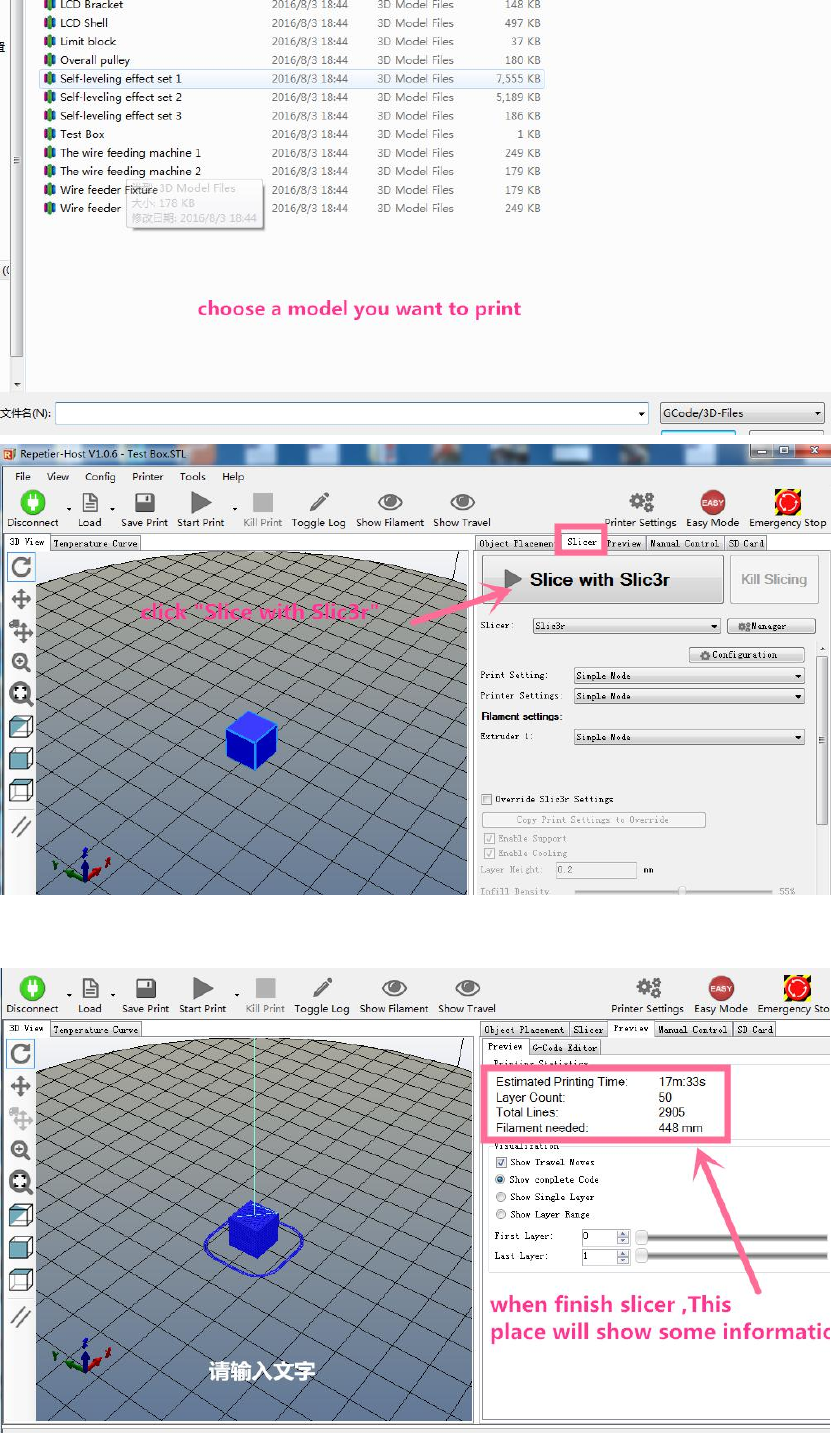Open the File menu in Repetier-Host
The height and width of the screenshot is (1433, 831).
pos(23,477)
